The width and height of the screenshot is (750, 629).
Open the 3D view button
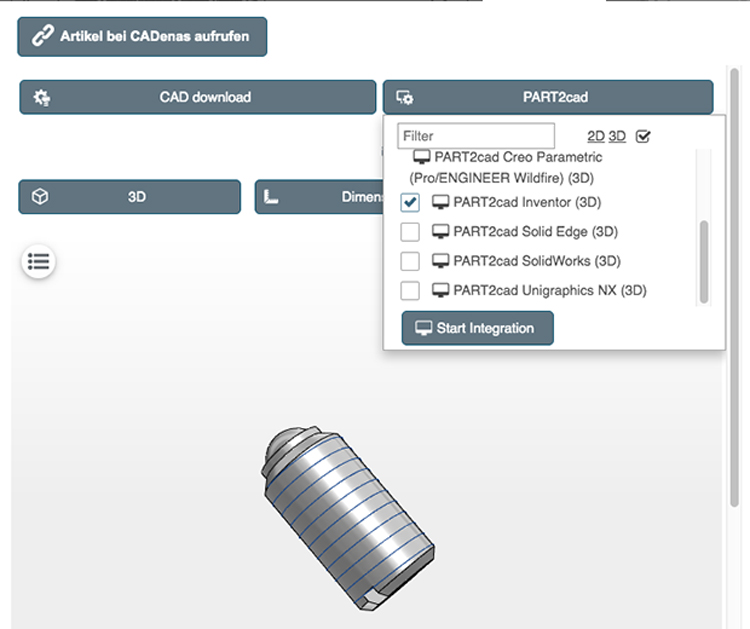click(130, 197)
